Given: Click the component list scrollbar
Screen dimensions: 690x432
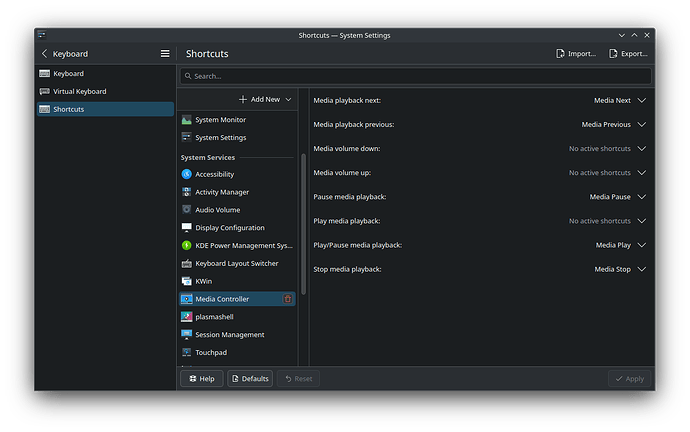Looking at the screenshot, I should click(303, 224).
